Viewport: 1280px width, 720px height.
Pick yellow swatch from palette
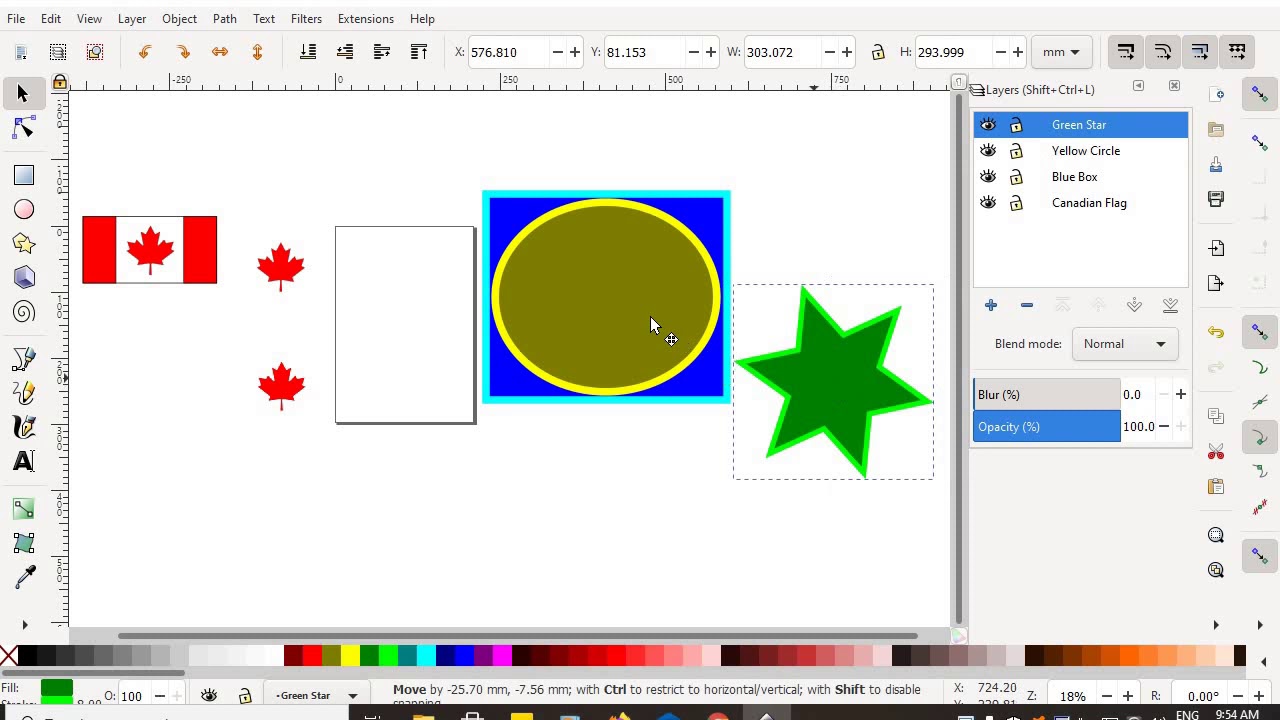coord(350,656)
